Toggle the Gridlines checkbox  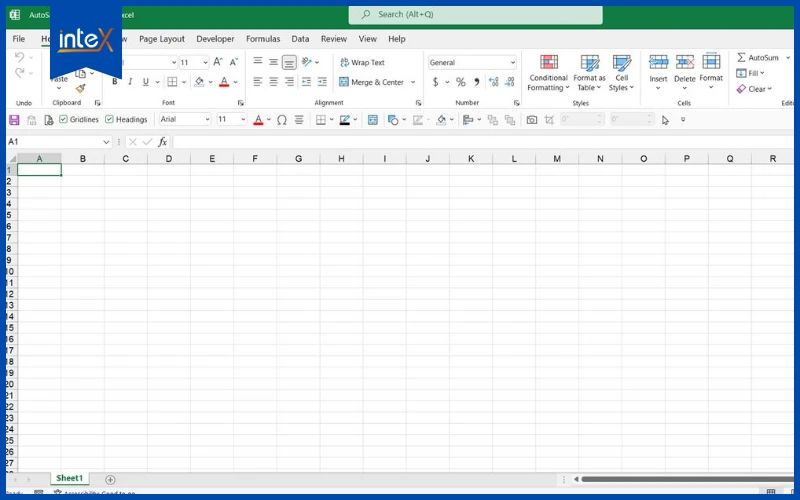(x=63, y=119)
